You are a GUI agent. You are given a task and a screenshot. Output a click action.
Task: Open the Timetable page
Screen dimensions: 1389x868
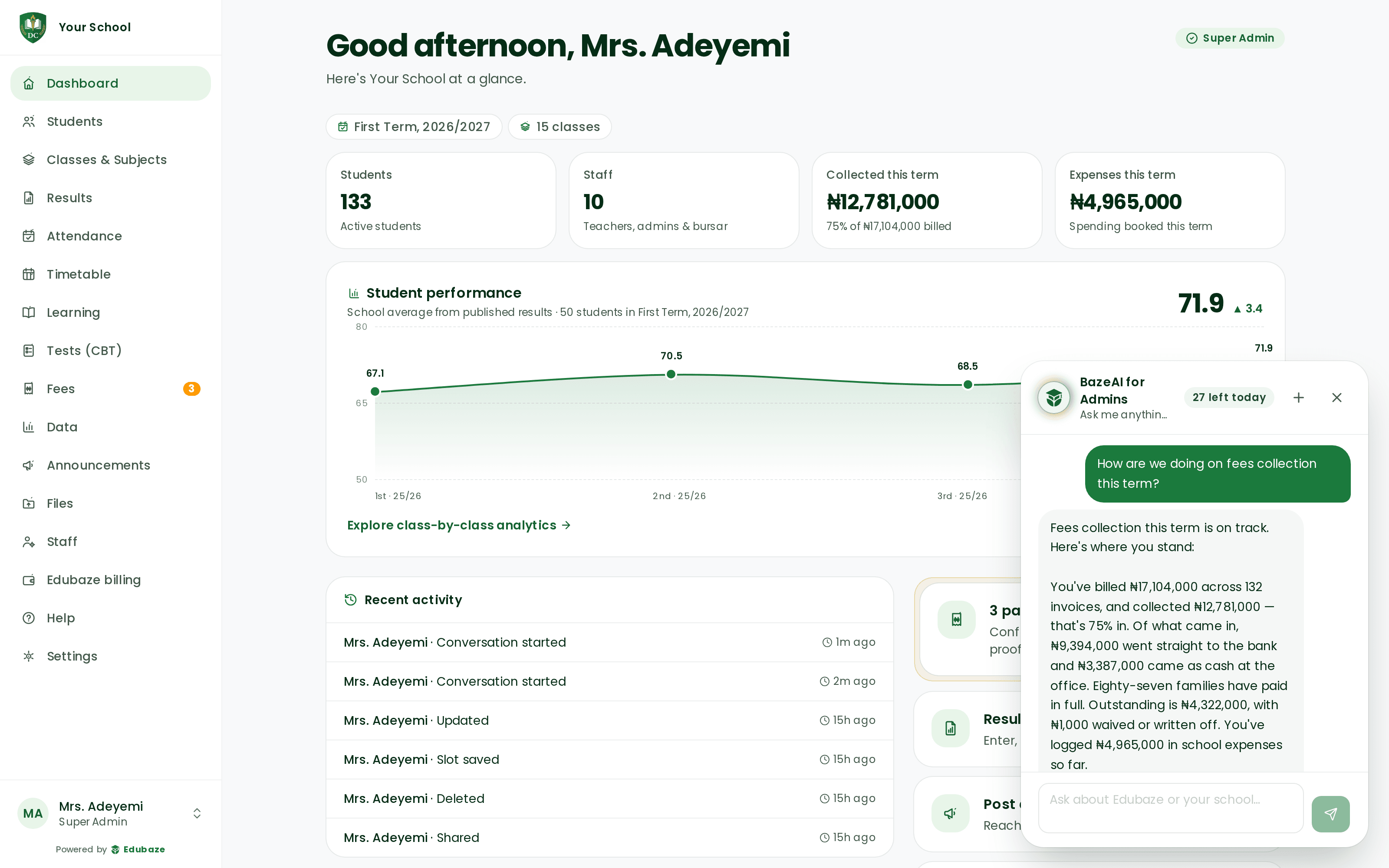tap(110, 274)
